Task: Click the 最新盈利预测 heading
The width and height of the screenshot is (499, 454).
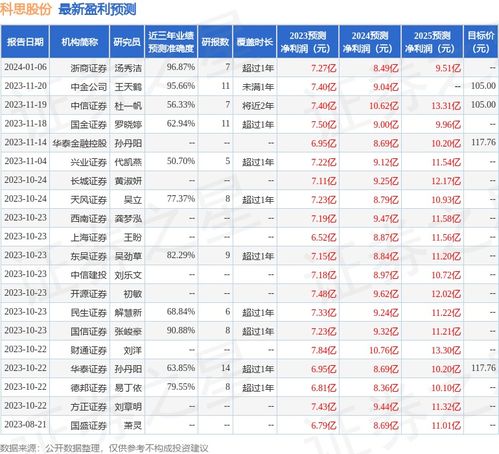Action: click(x=97, y=9)
